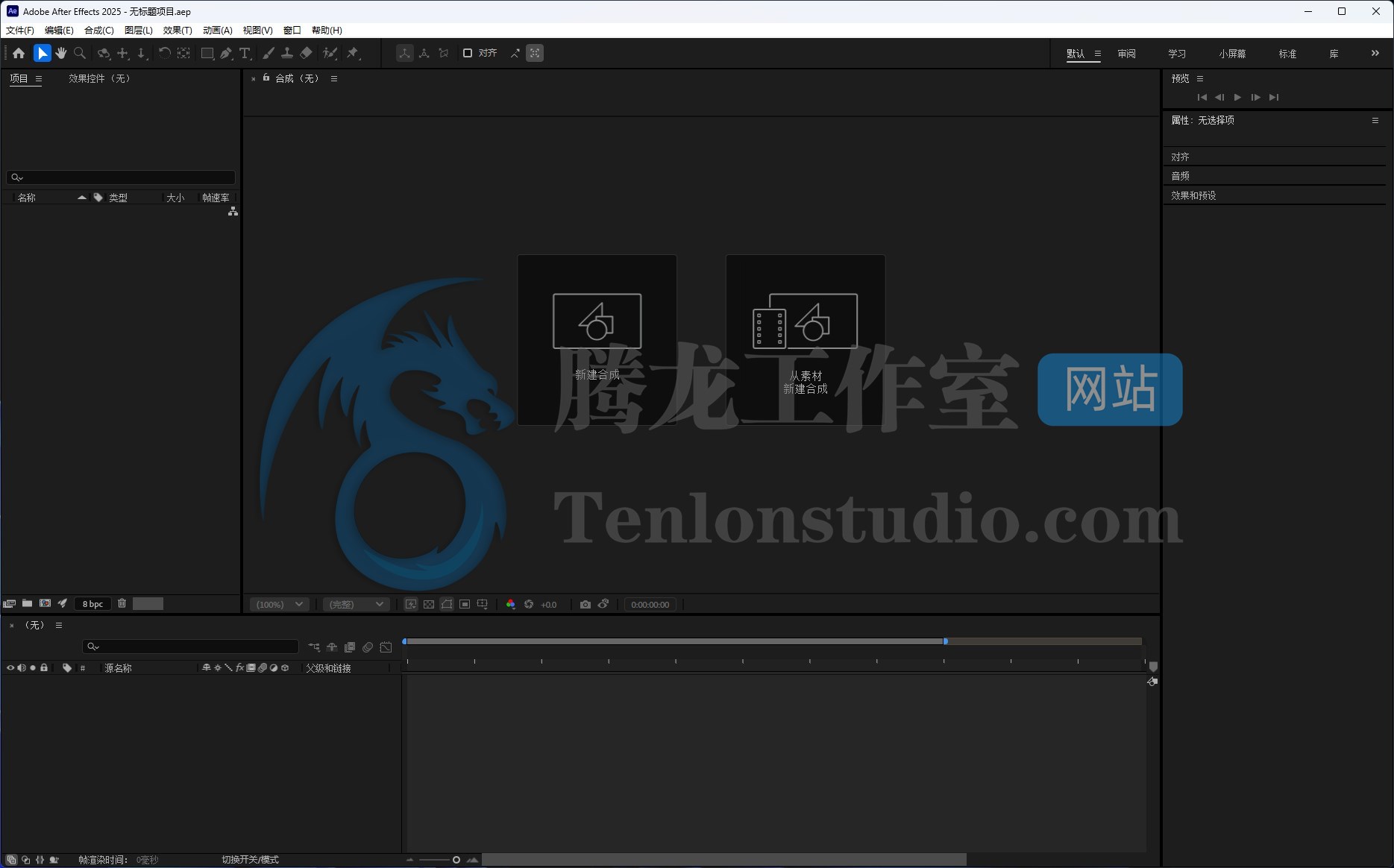This screenshot has width=1394, height=868.
Task: Select the Pan camera tool
Action: [x=123, y=53]
